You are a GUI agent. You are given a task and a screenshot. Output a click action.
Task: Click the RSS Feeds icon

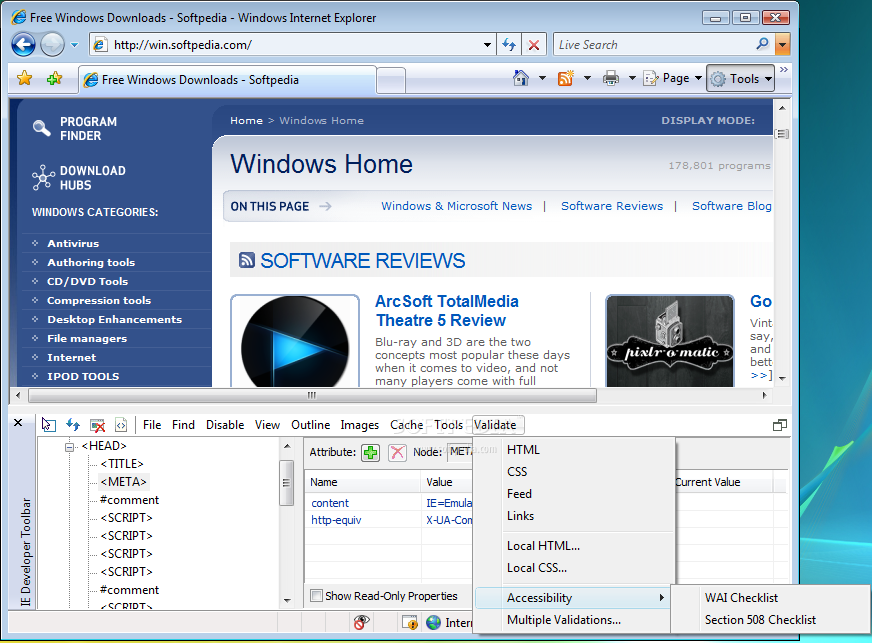pyautogui.click(x=566, y=78)
